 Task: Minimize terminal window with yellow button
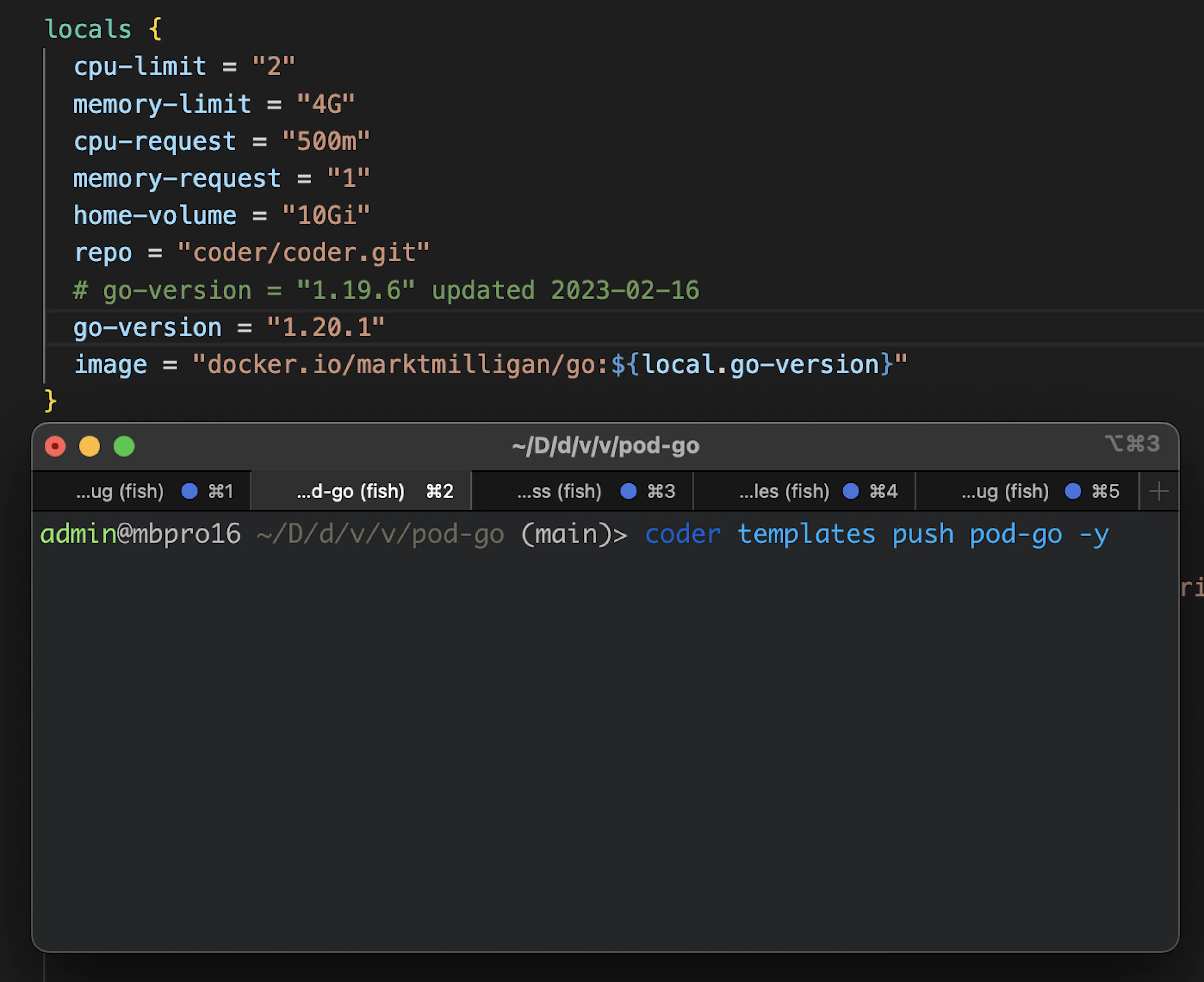click(89, 446)
